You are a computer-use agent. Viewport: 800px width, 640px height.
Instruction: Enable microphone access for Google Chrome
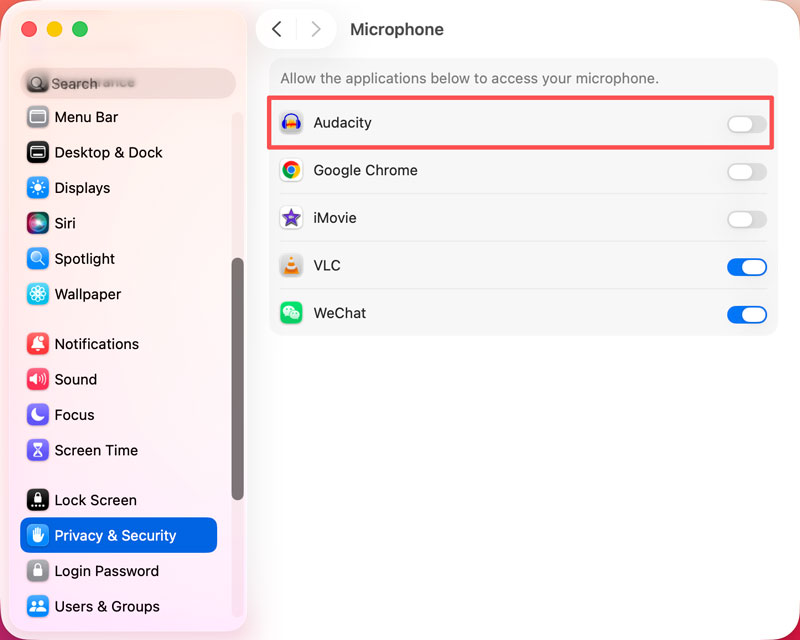[x=746, y=171]
